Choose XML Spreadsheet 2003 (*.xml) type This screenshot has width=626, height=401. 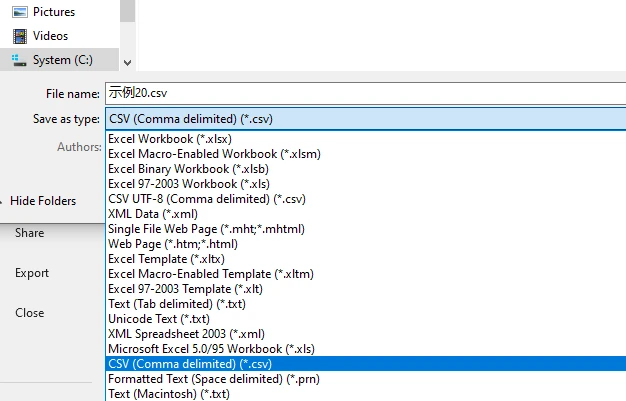[x=366, y=334]
